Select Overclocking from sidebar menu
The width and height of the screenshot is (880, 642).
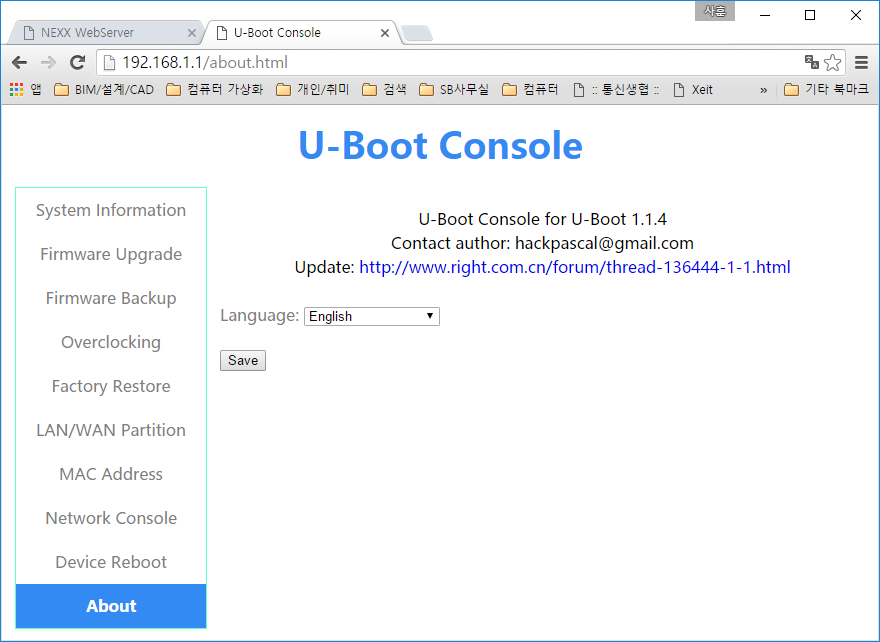coord(111,342)
